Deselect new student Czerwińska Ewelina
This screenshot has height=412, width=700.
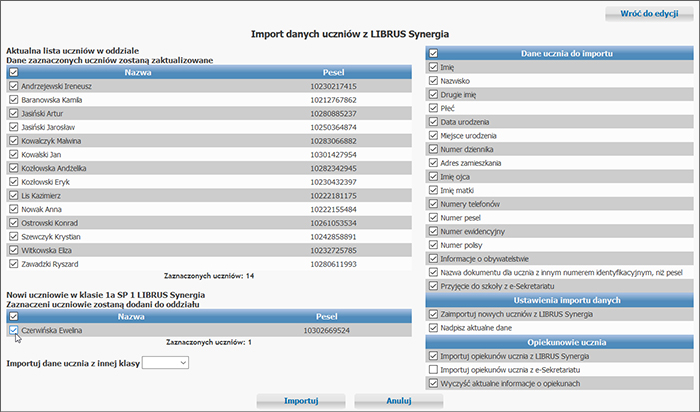click(13, 329)
